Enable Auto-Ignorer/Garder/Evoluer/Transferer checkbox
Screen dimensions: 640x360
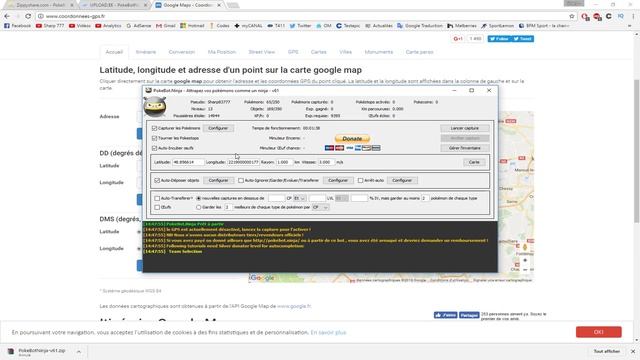pyautogui.click(x=241, y=180)
